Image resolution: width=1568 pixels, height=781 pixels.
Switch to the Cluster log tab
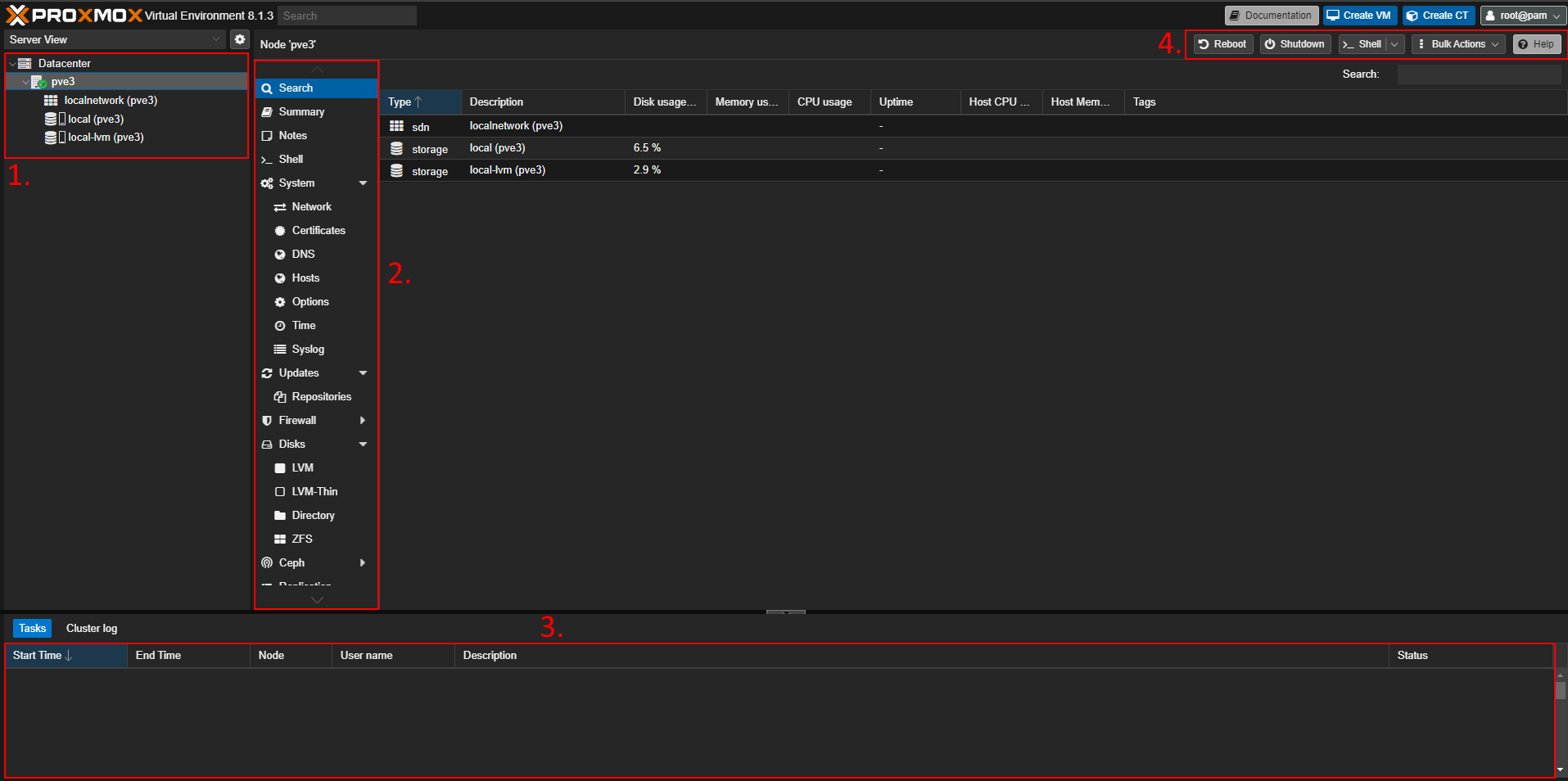point(92,629)
